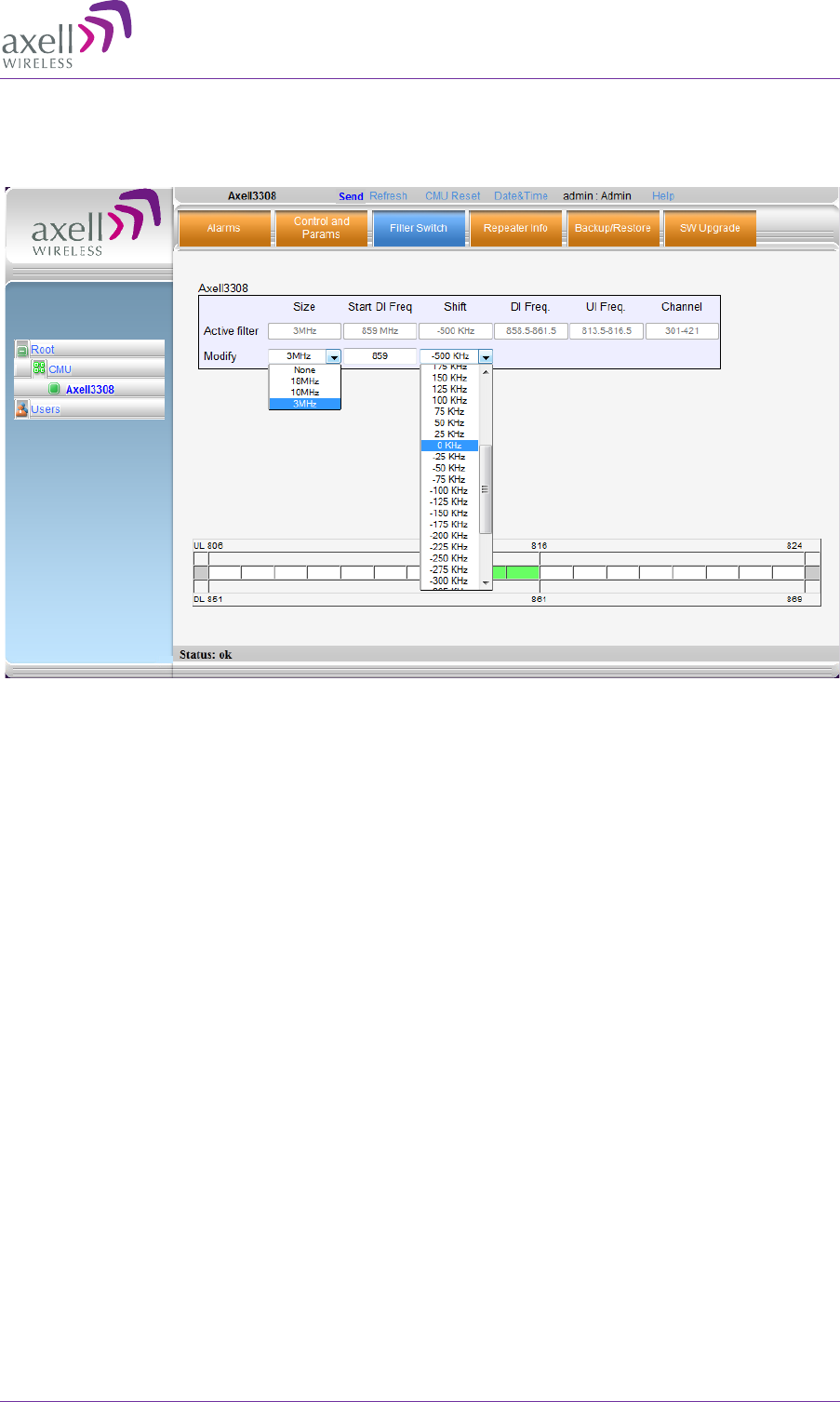Choose None in the Size list
This screenshot has height=1402, width=840.
[x=305, y=370]
